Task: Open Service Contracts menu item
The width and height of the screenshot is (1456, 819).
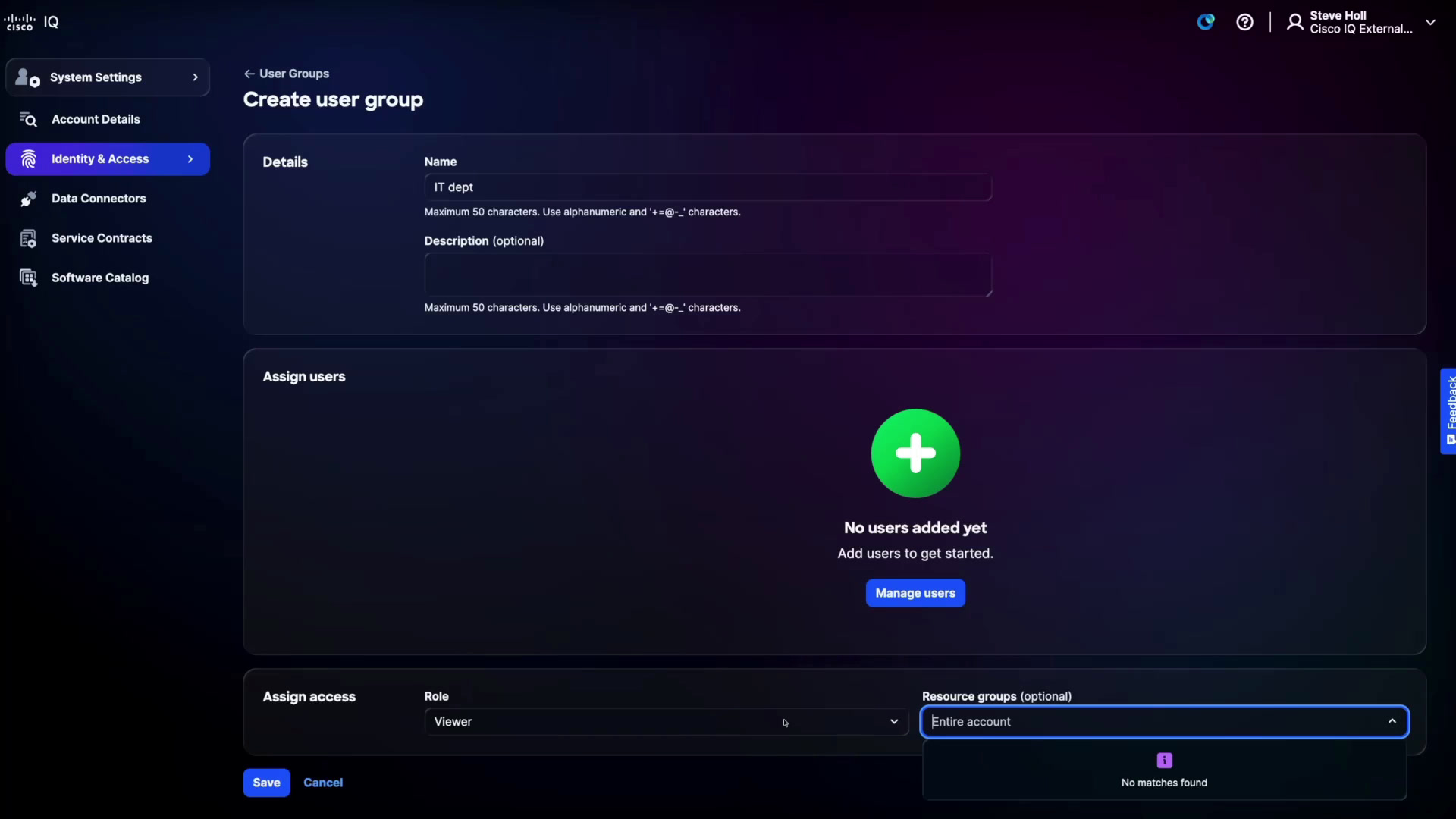Action: click(x=108, y=238)
